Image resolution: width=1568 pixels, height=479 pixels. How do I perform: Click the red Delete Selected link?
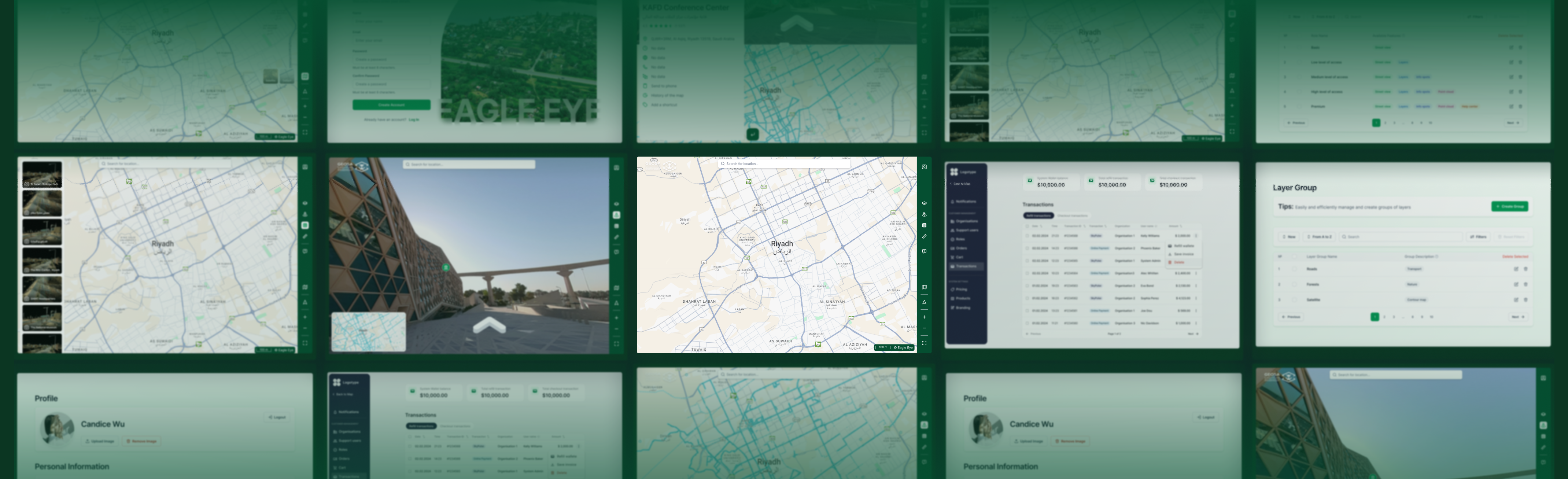click(x=1515, y=256)
